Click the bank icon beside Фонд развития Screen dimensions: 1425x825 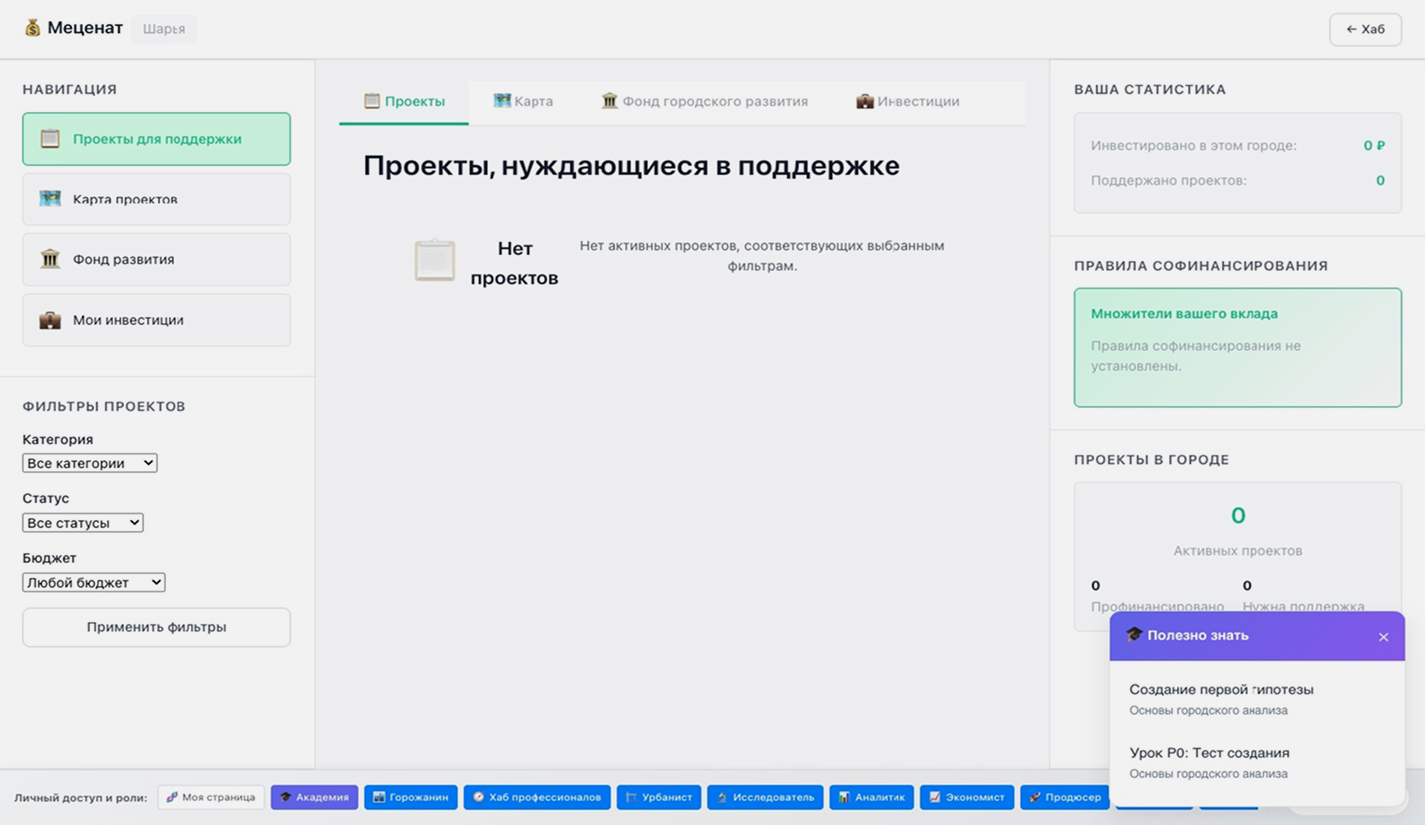(50, 259)
